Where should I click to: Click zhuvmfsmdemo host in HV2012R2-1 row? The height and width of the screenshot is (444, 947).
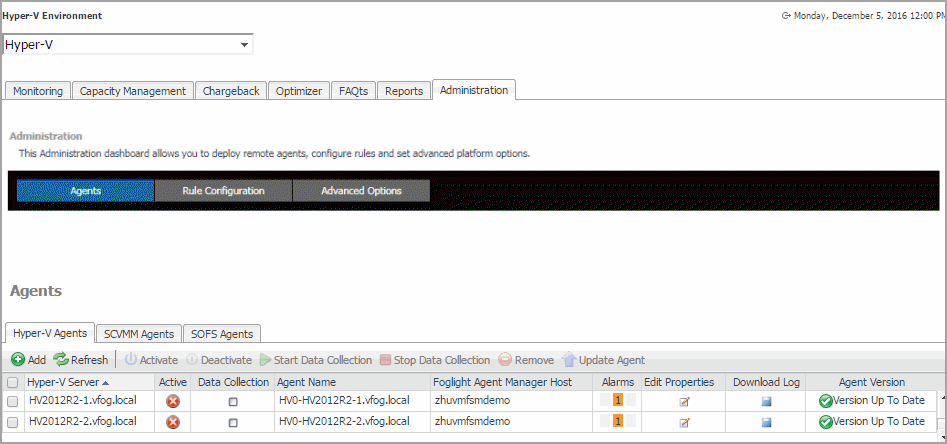tap(472, 400)
